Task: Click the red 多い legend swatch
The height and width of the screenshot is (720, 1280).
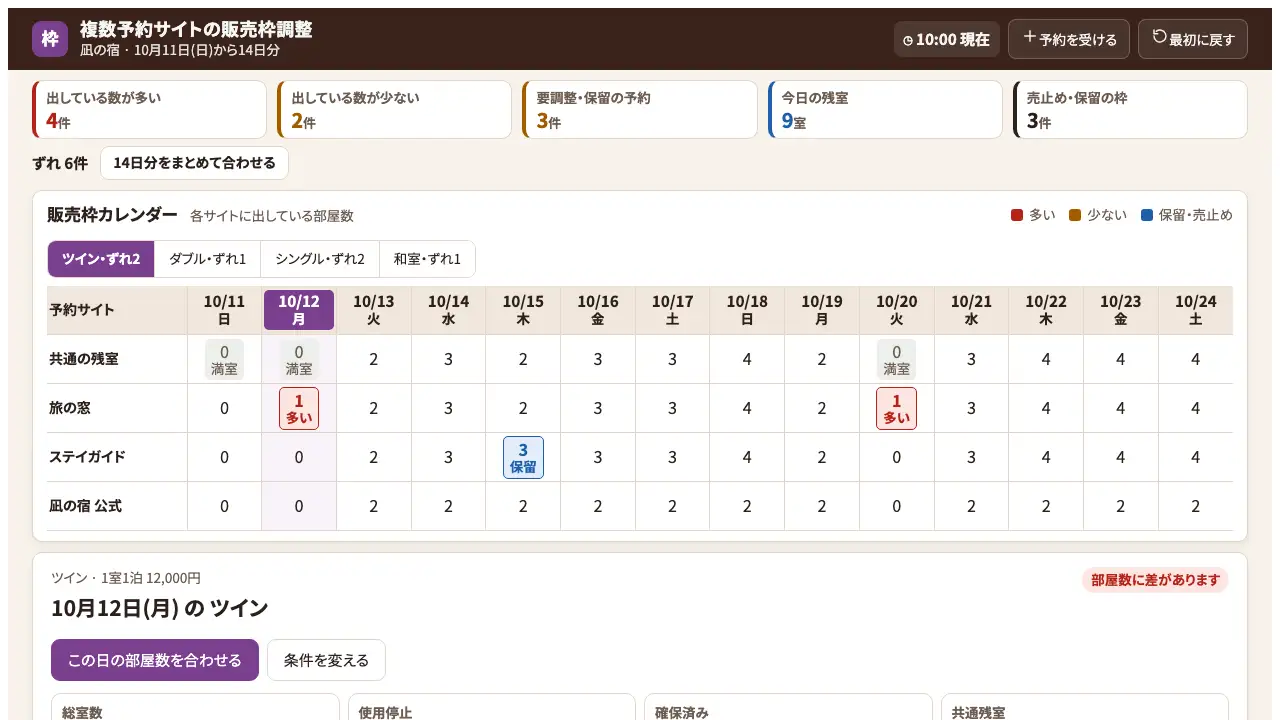Action: pyautogui.click(x=1017, y=215)
